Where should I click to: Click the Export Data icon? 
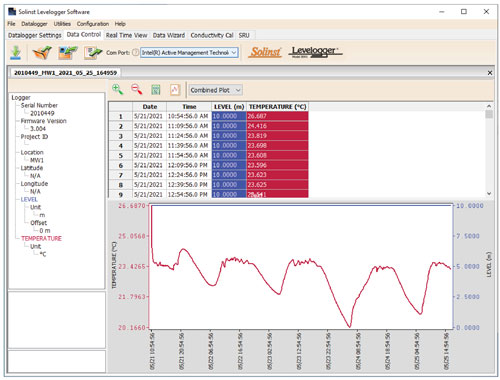93,53
